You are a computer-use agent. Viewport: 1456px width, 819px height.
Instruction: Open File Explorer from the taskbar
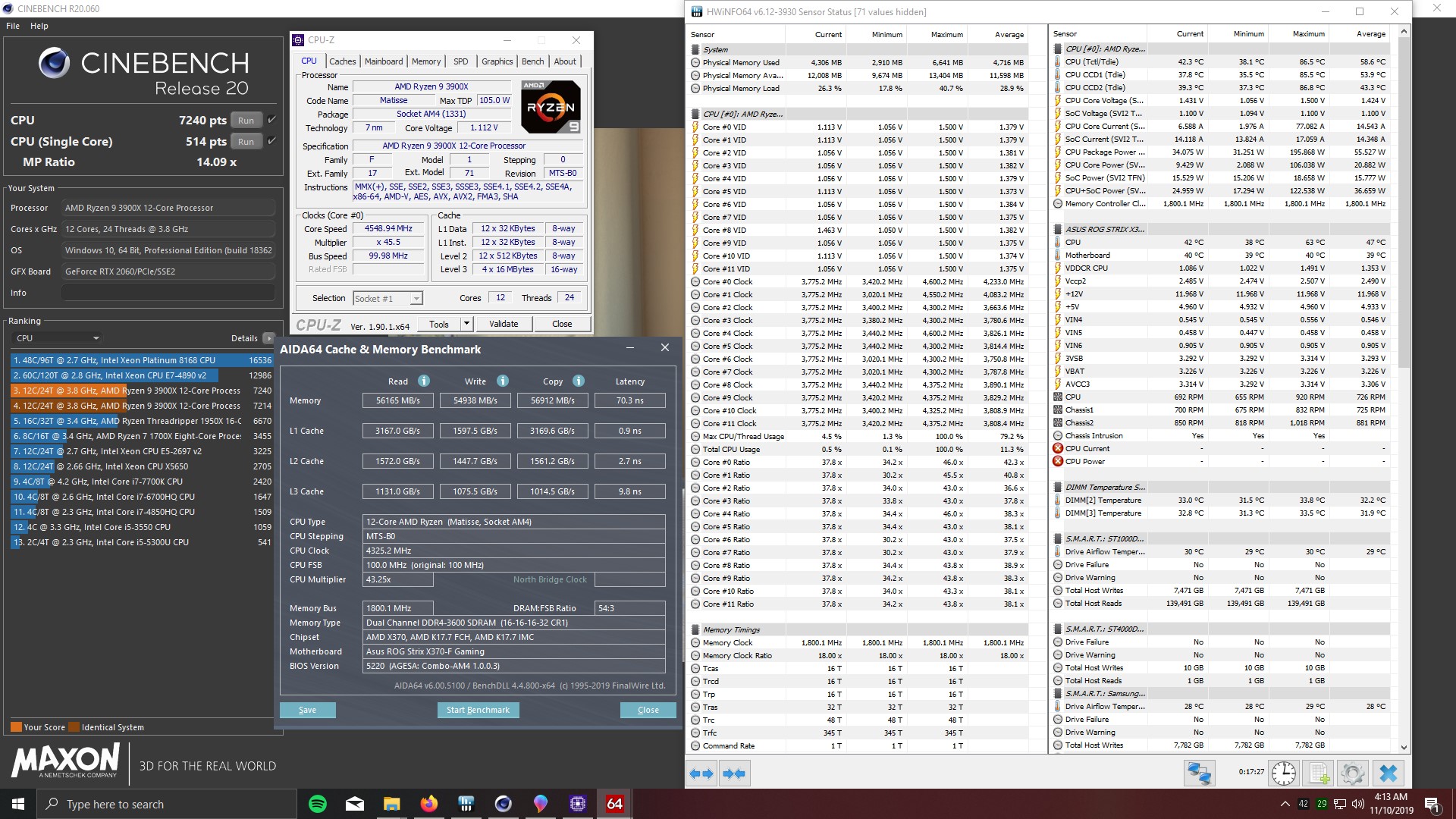[391, 804]
